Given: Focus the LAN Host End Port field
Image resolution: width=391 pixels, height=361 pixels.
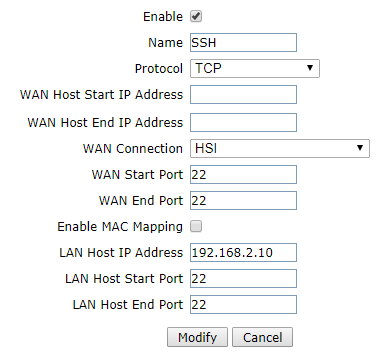Looking at the screenshot, I should pyautogui.click(x=243, y=304).
